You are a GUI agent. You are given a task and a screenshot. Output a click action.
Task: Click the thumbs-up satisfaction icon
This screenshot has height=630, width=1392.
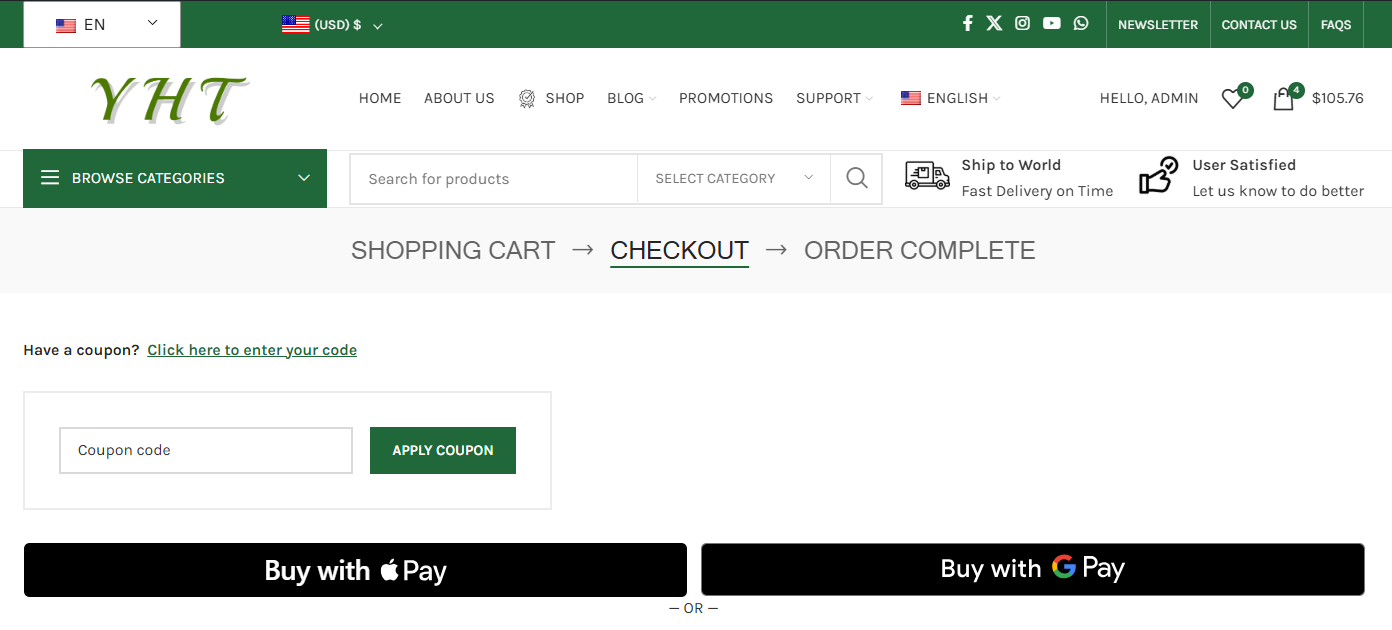tap(1159, 175)
